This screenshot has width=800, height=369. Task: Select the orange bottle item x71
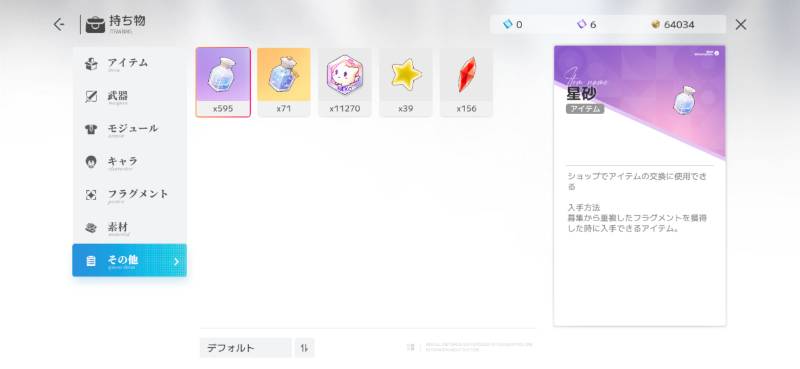284,82
